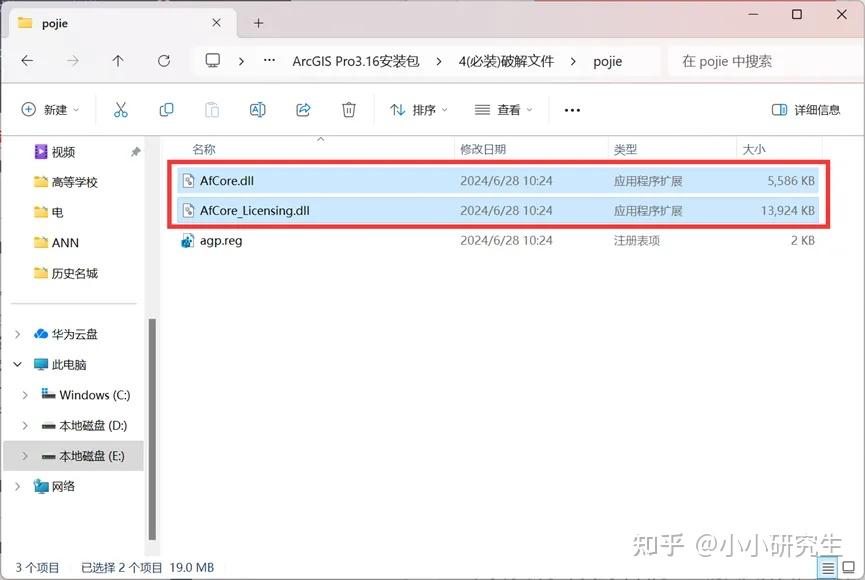
Task: Show hidden breadcrumb path with ellipsis
Action: pos(269,60)
